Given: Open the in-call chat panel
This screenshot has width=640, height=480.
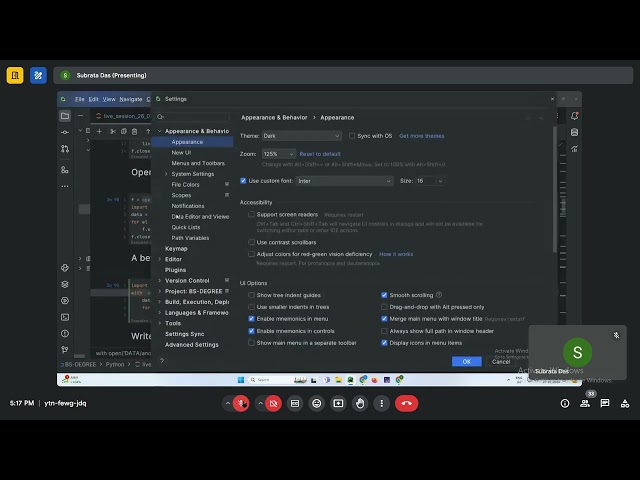Looking at the screenshot, I should 605,403.
